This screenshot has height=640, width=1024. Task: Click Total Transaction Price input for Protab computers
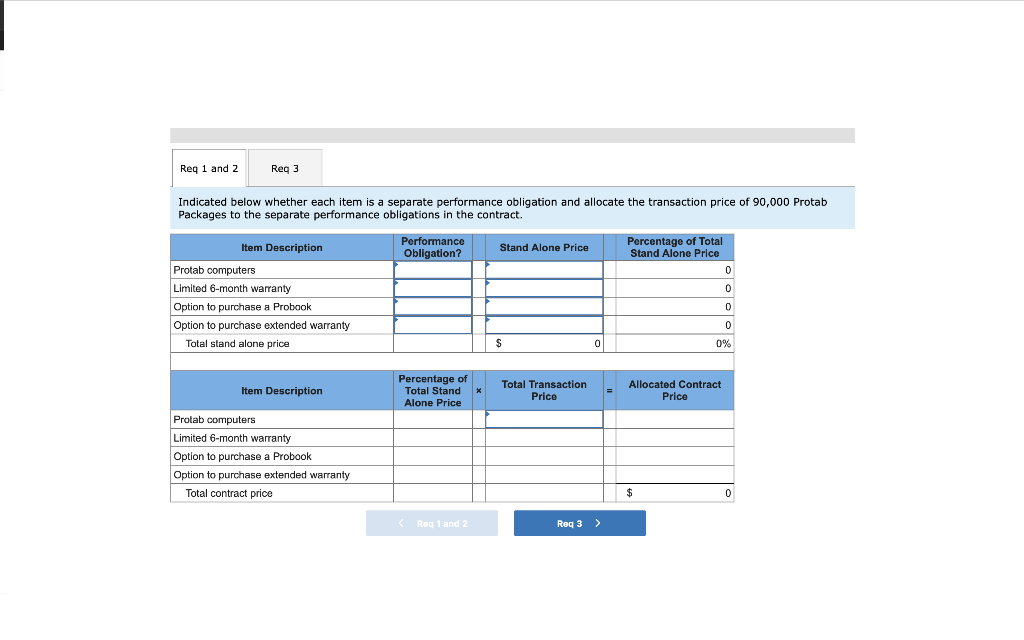[x=543, y=418]
